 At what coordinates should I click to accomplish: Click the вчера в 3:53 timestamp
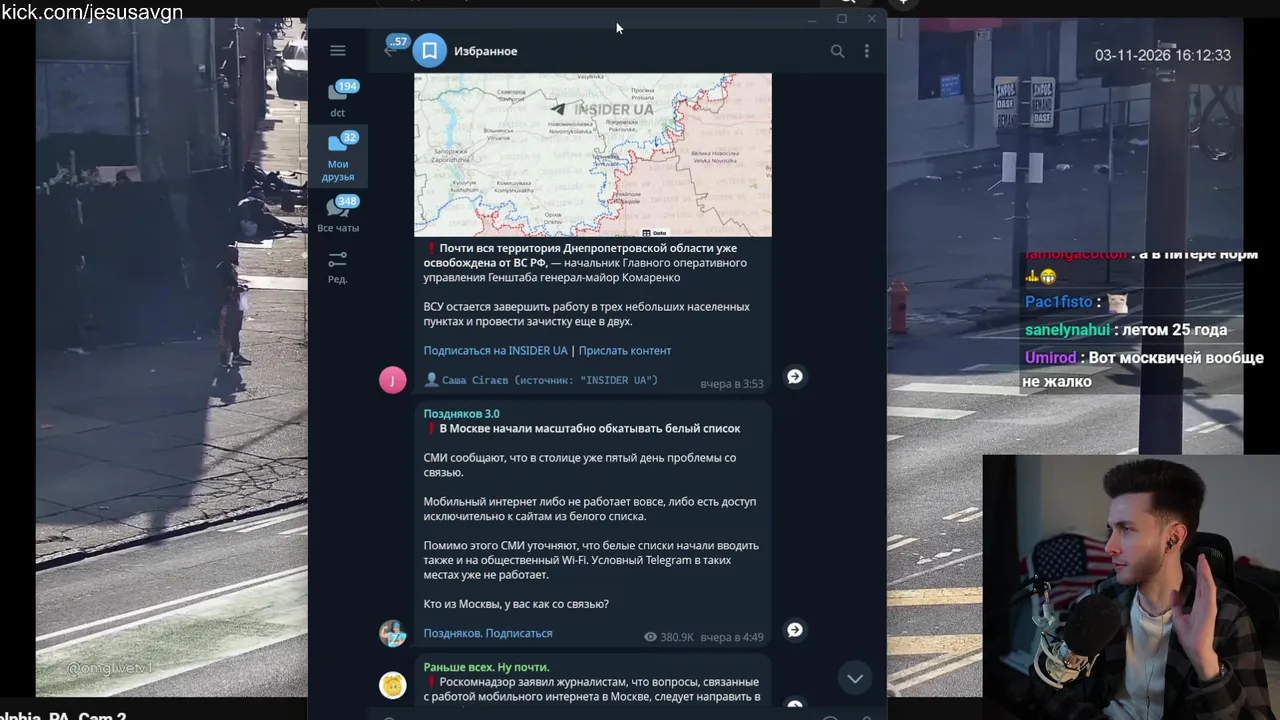click(732, 384)
